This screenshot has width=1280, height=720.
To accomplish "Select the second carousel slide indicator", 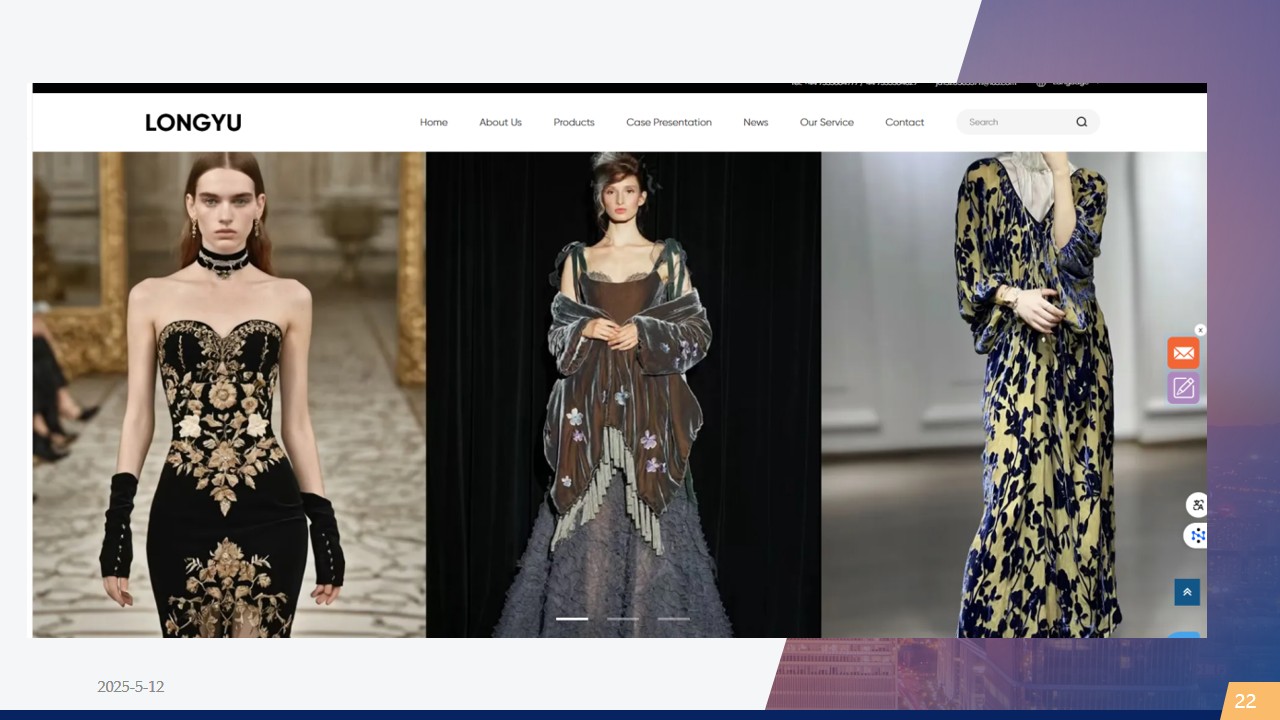I will (x=623, y=619).
